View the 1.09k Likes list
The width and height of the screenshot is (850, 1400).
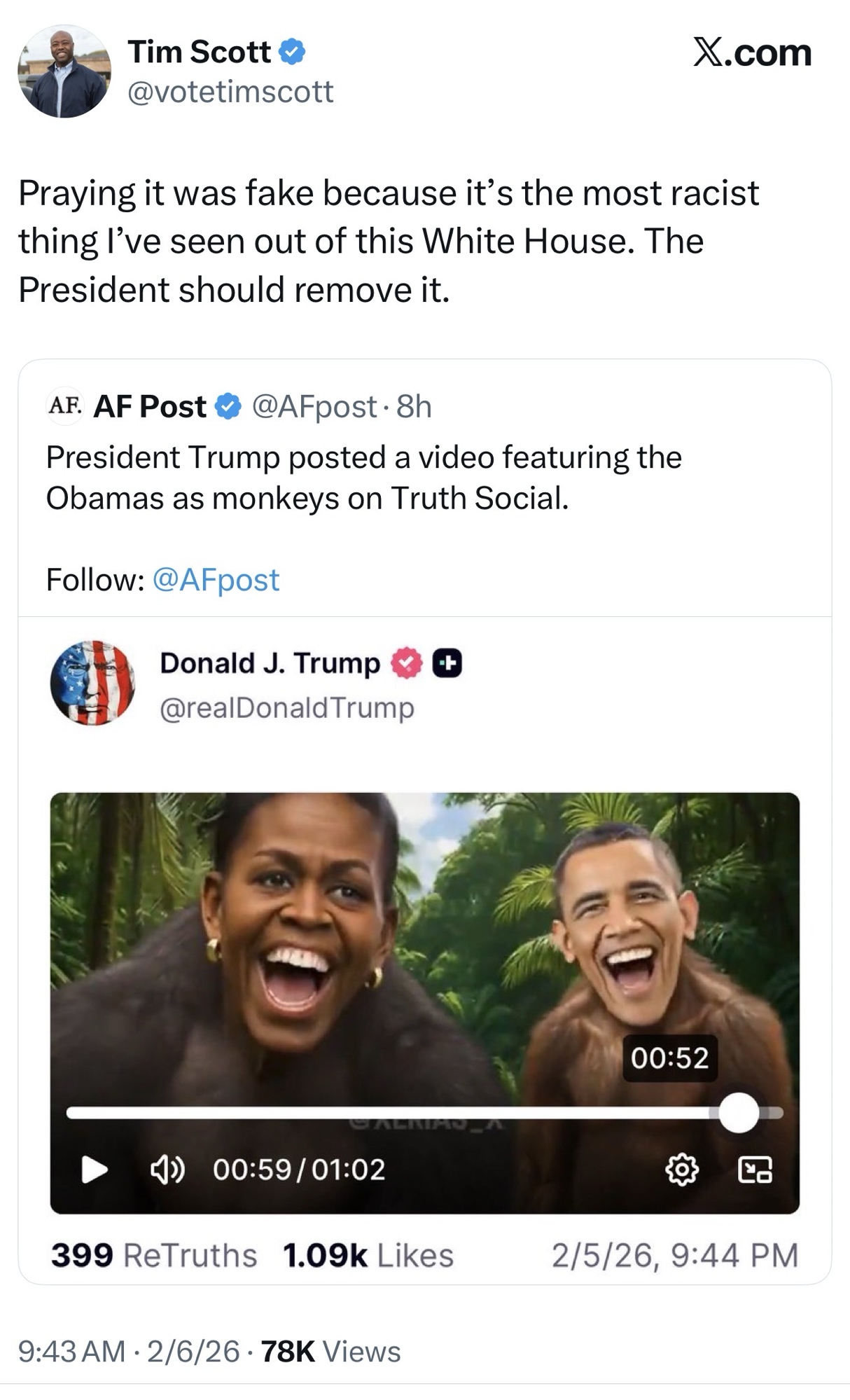pos(368,1255)
